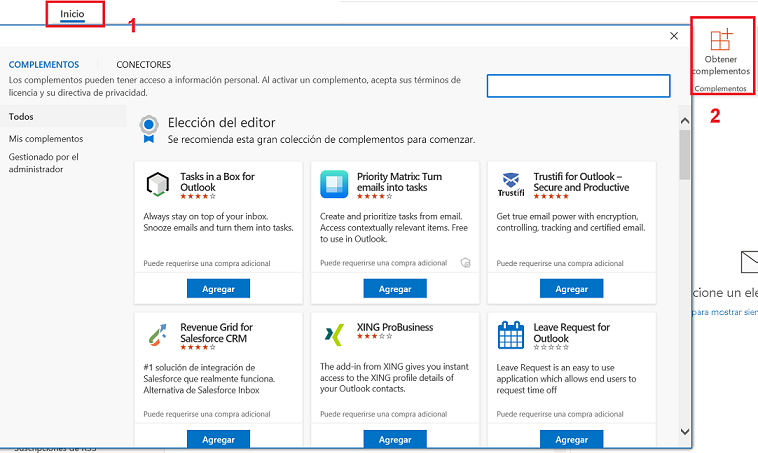Click the Priority Matrix app icon
This screenshot has width=758, height=453.
tap(334, 184)
